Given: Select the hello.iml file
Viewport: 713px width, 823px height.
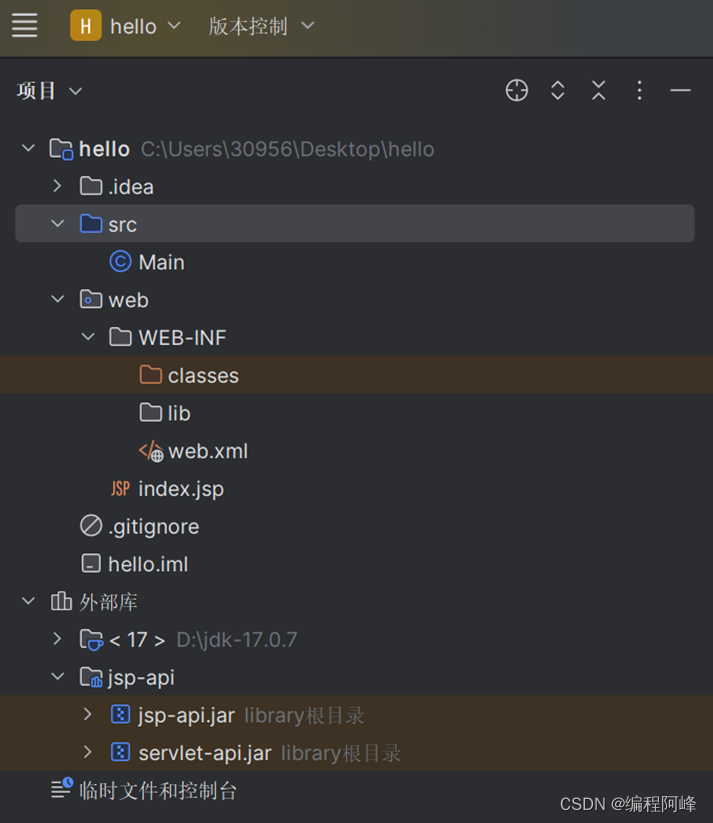Looking at the screenshot, I should click(x=148, y=564).
